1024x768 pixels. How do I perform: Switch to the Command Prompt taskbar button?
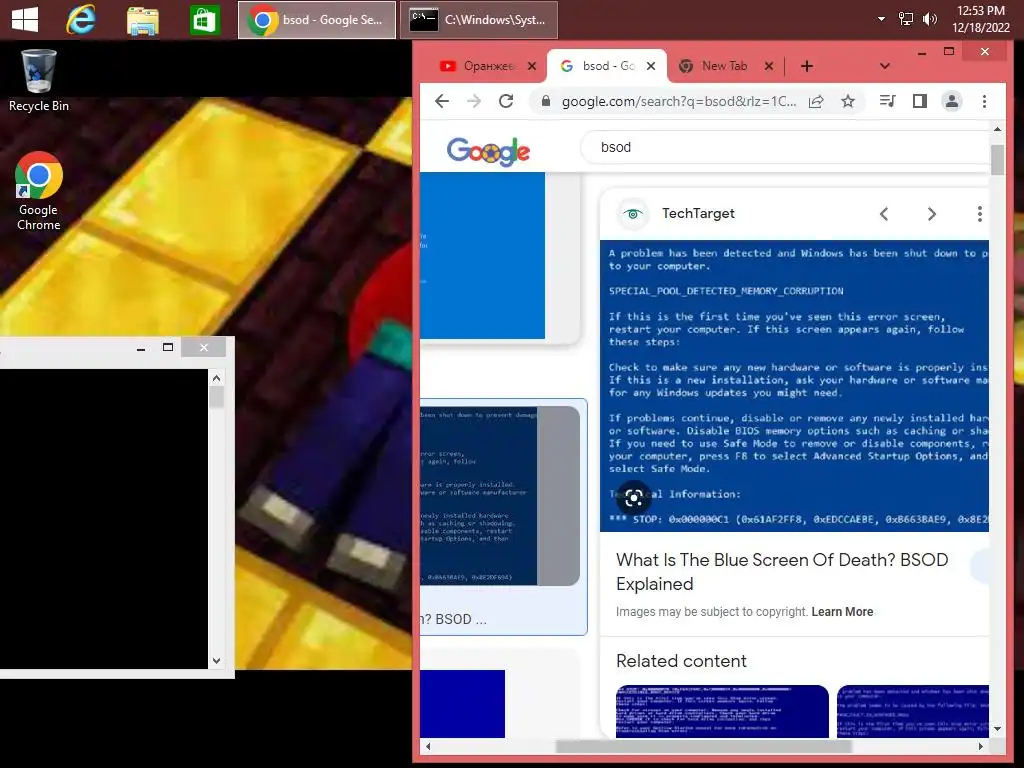pyautogui.click(x=479, y=20)
